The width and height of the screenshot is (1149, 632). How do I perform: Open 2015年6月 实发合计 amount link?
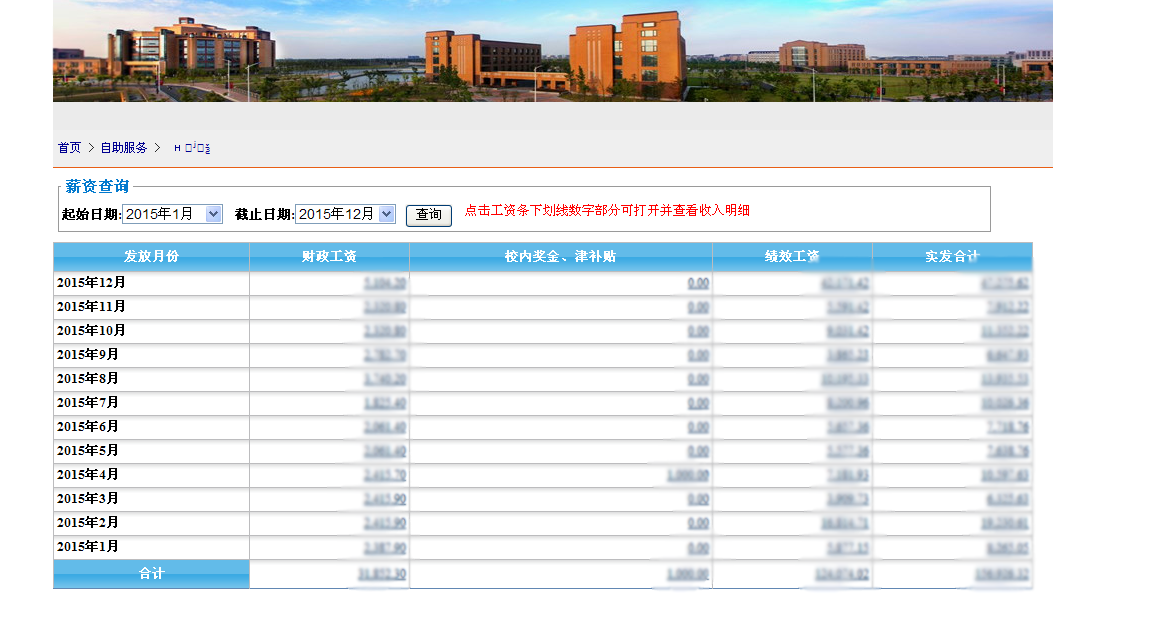(x=1006, y=427)
